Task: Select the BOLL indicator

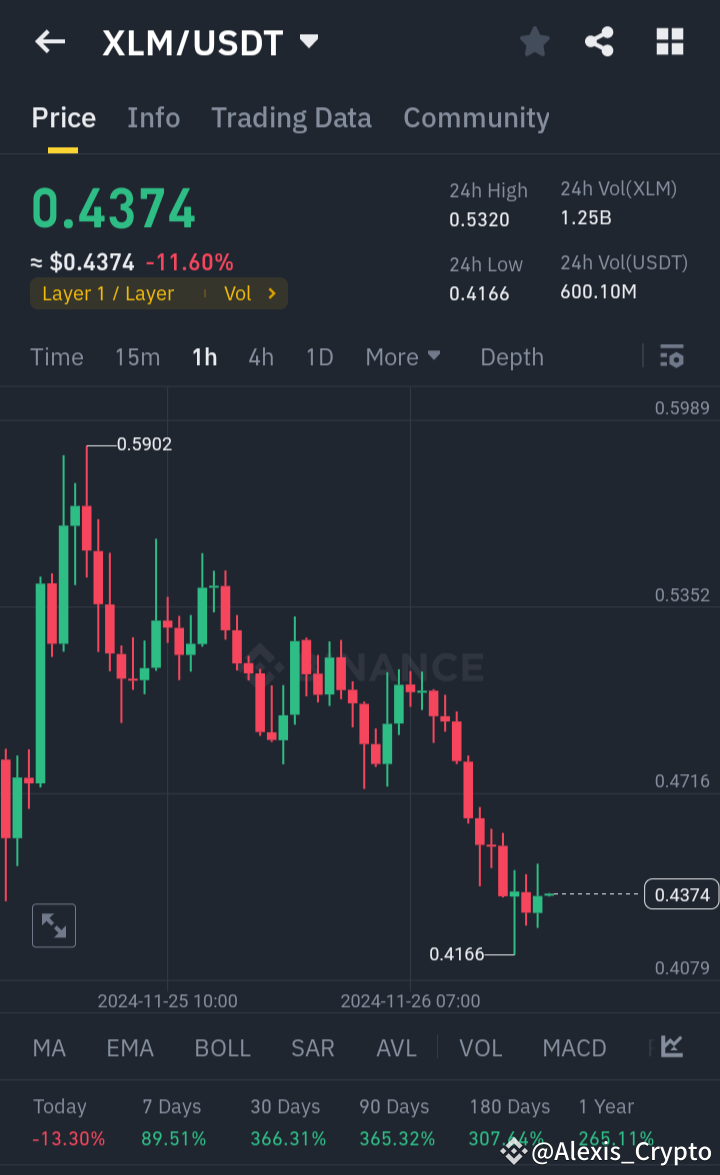Action: [222, 1047]
